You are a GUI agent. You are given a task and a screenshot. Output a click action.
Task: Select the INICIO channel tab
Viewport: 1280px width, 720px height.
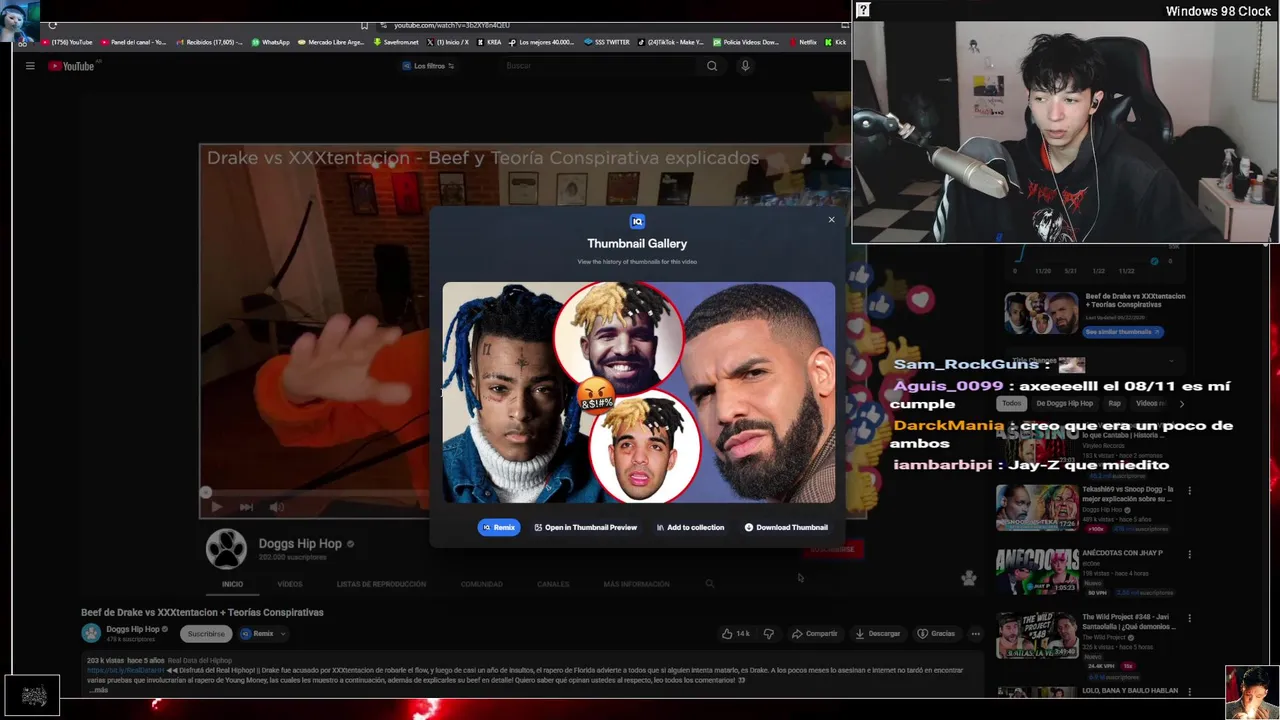click(232, 584)
